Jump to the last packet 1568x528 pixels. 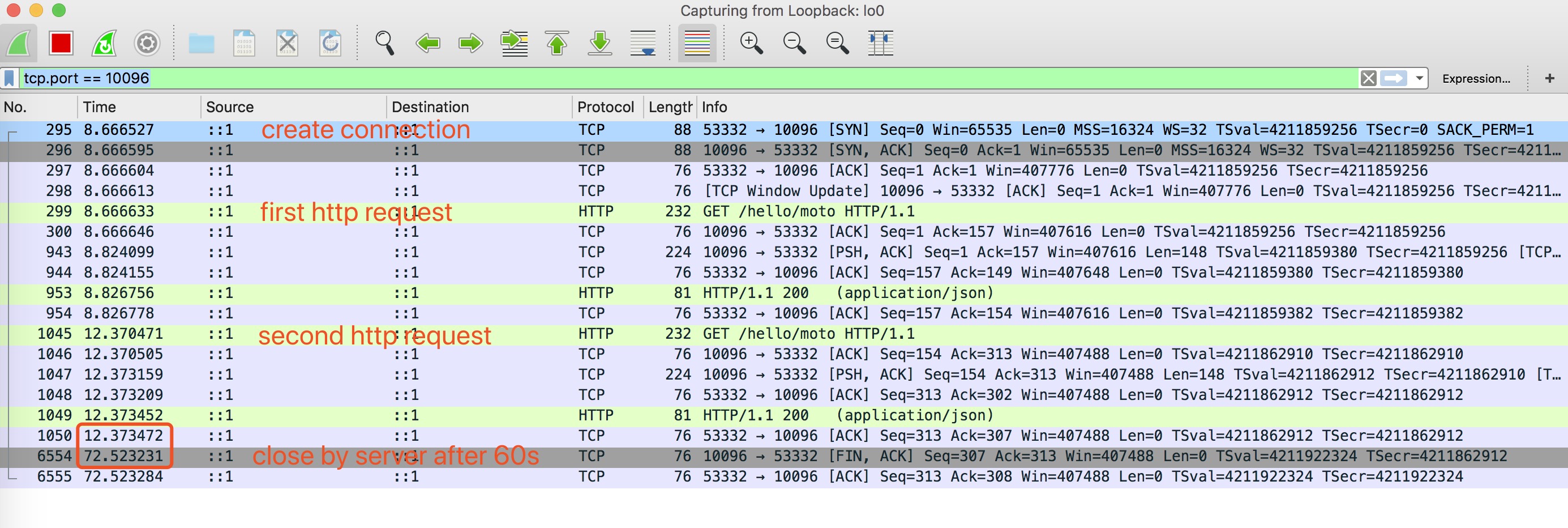[600, 43]
